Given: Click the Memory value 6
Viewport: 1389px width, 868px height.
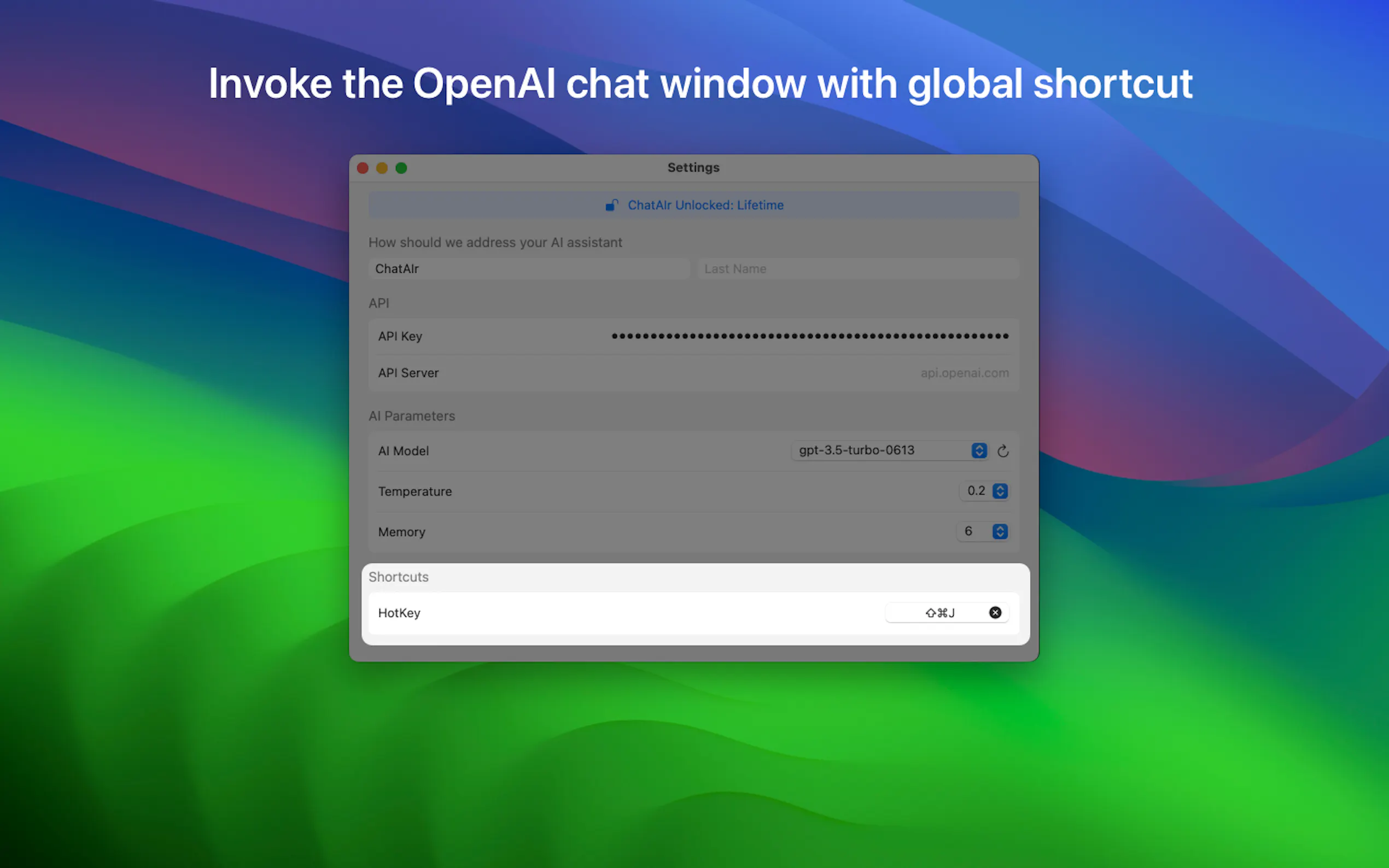Looking at the screenshot, I should point(968,532).
